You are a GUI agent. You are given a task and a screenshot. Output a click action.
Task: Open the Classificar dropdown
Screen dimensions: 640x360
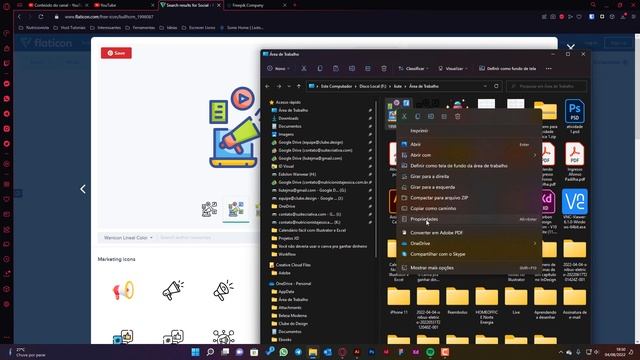[413, 69]
